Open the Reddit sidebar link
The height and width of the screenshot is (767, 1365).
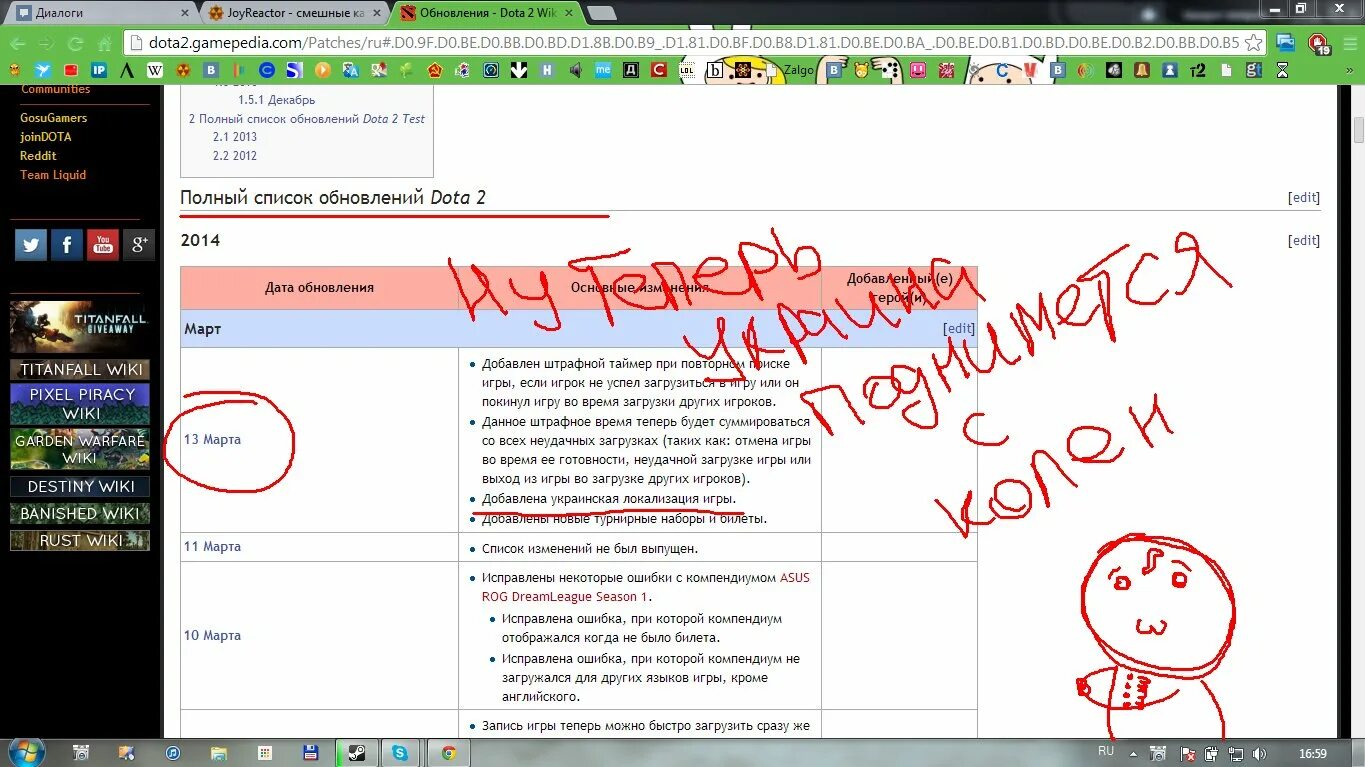[x=38, y=156]
